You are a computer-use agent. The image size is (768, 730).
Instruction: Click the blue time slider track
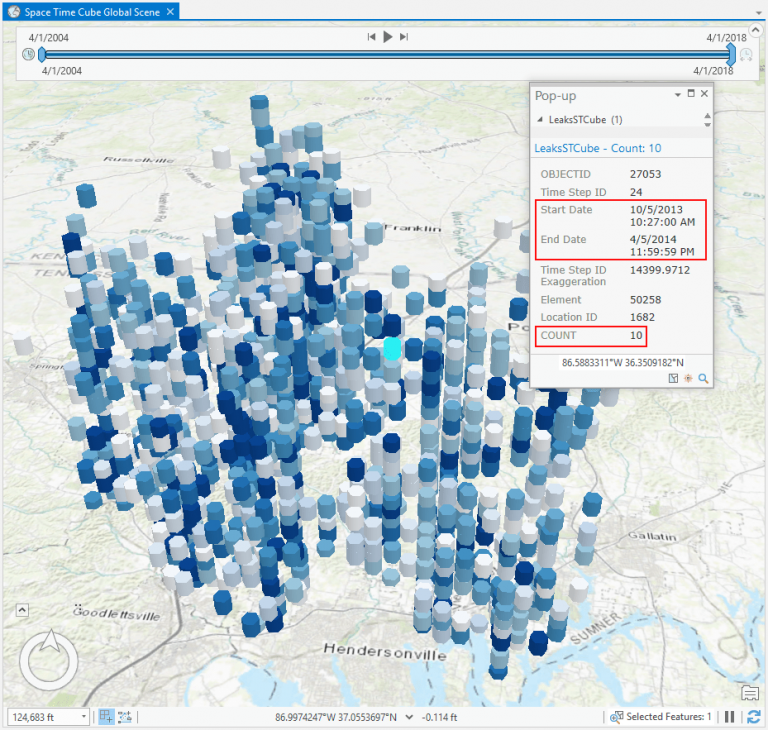coord(386,54)
